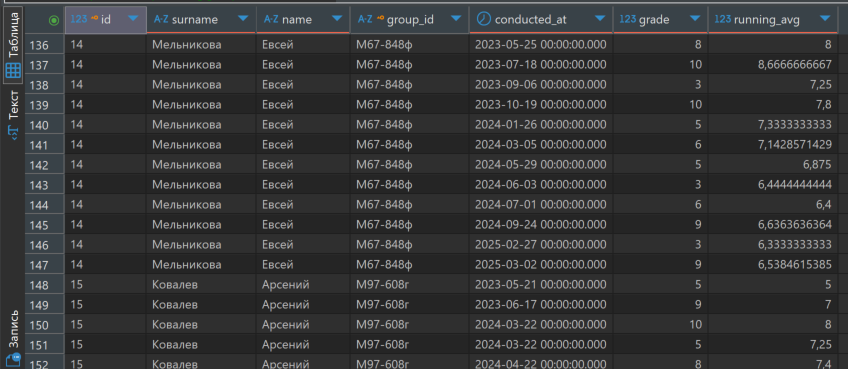Click date cell 2023-06-17 00:00:00.000
Screen dimensions: 848x369
click(541, 305)
